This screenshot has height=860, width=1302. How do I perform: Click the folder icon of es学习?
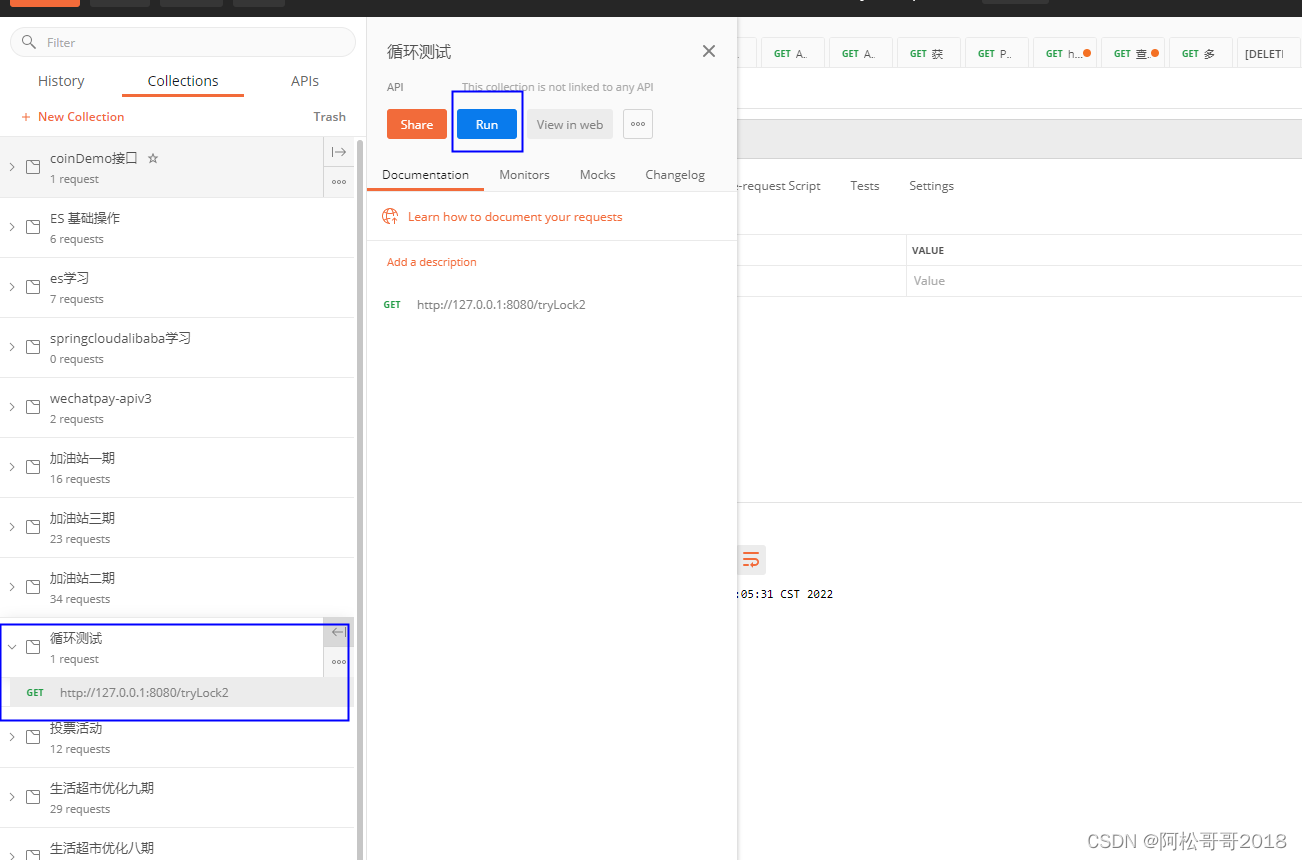pos(33,287)
